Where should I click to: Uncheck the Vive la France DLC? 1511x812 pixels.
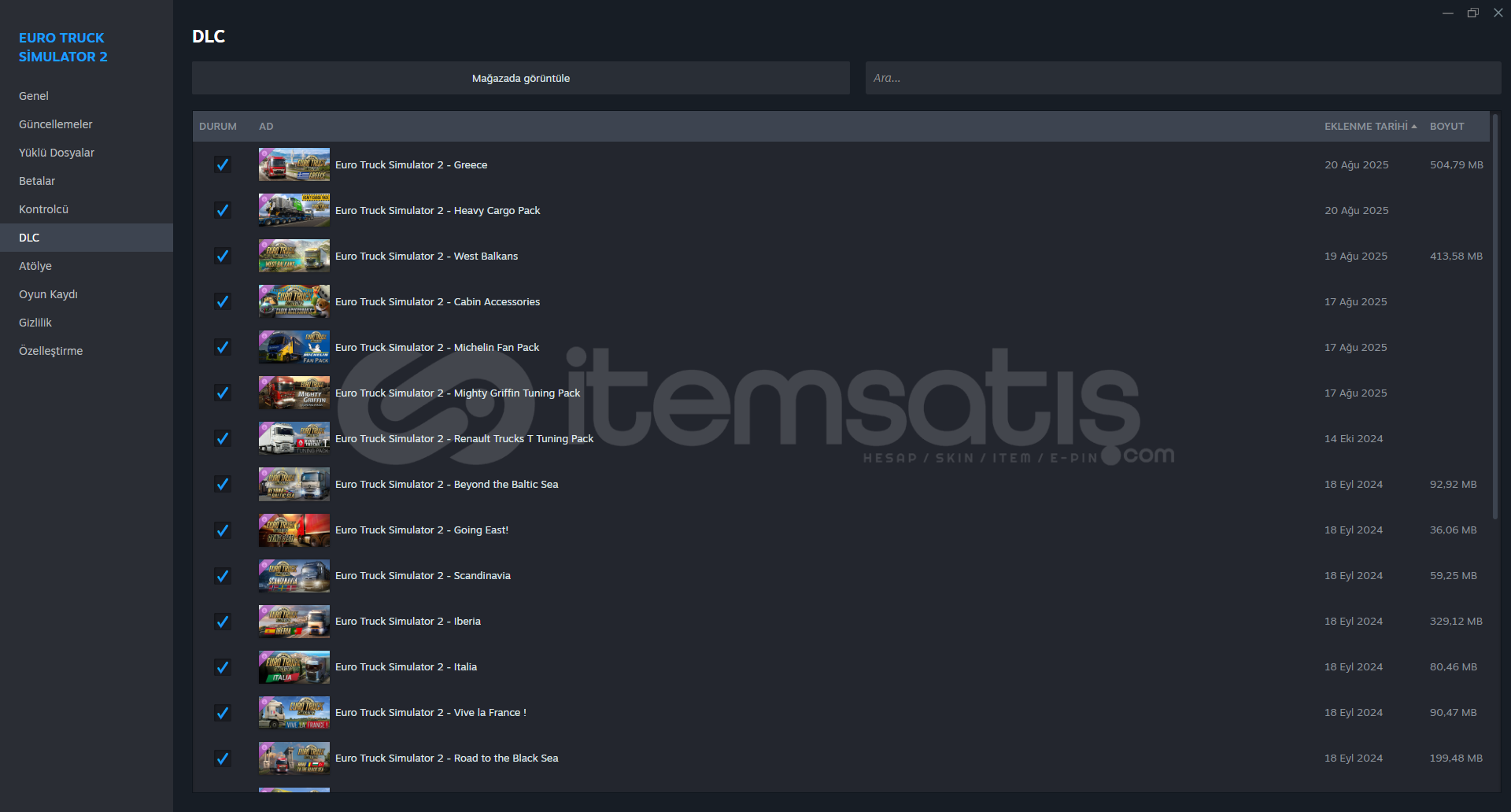(x=223, y=712)
